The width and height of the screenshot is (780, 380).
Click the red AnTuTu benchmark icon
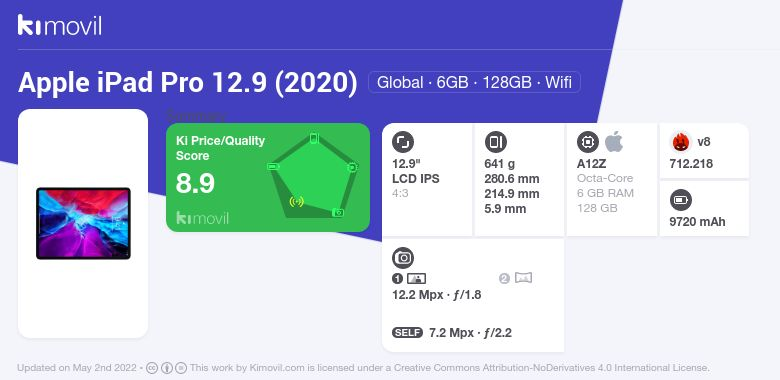click(x=680, y=142)
